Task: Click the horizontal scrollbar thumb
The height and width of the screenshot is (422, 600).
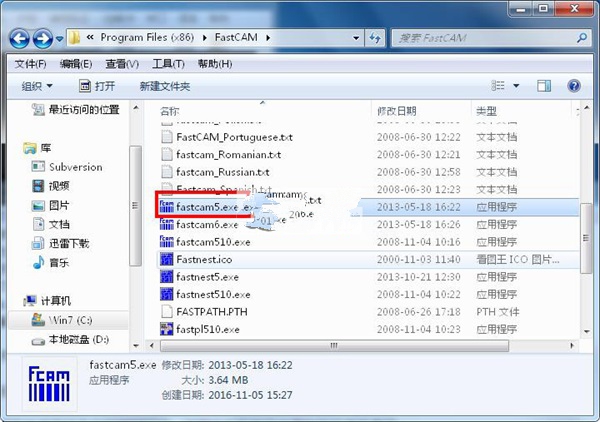Action: 334,345
